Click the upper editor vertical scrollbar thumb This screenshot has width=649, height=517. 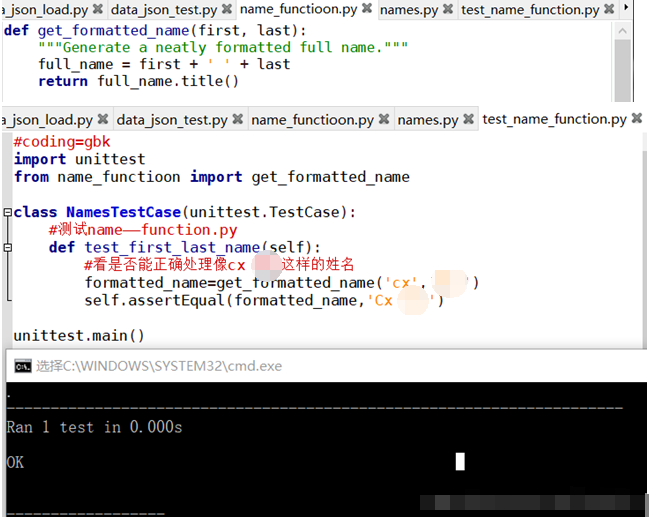(622, 70)
